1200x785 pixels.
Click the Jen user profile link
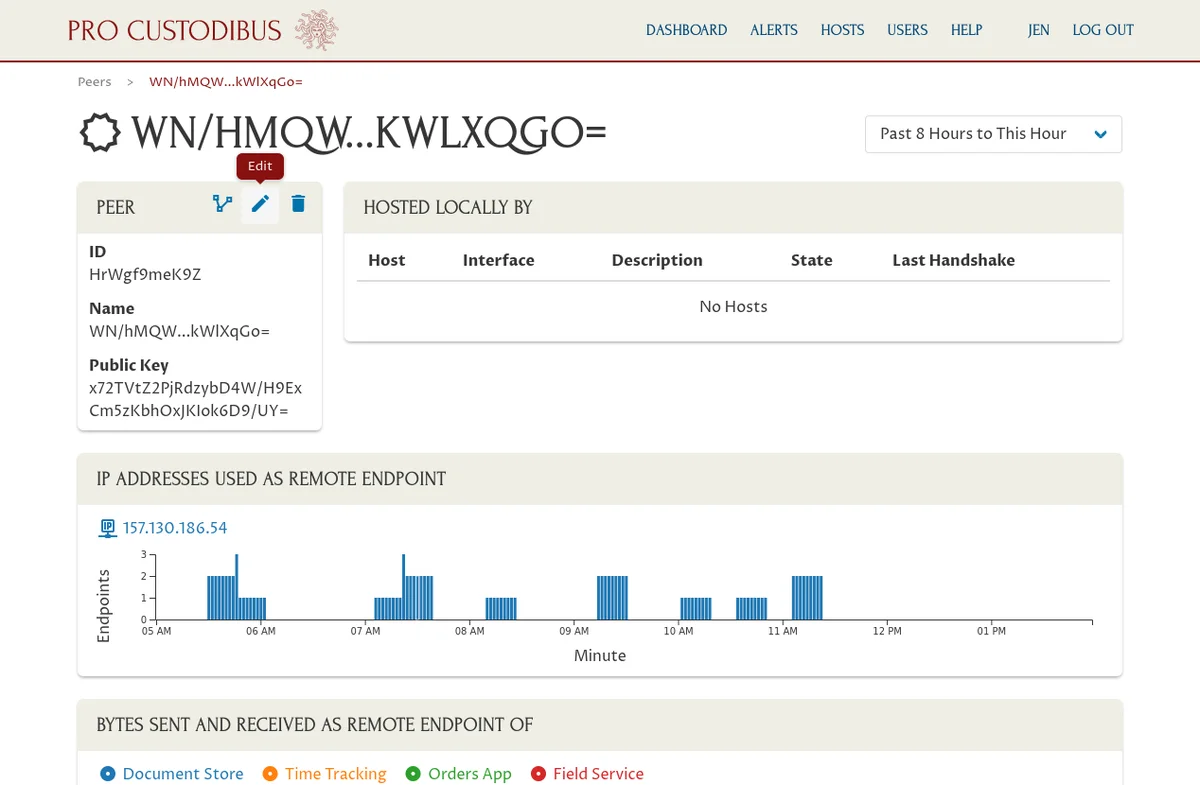click(1038, 30)
